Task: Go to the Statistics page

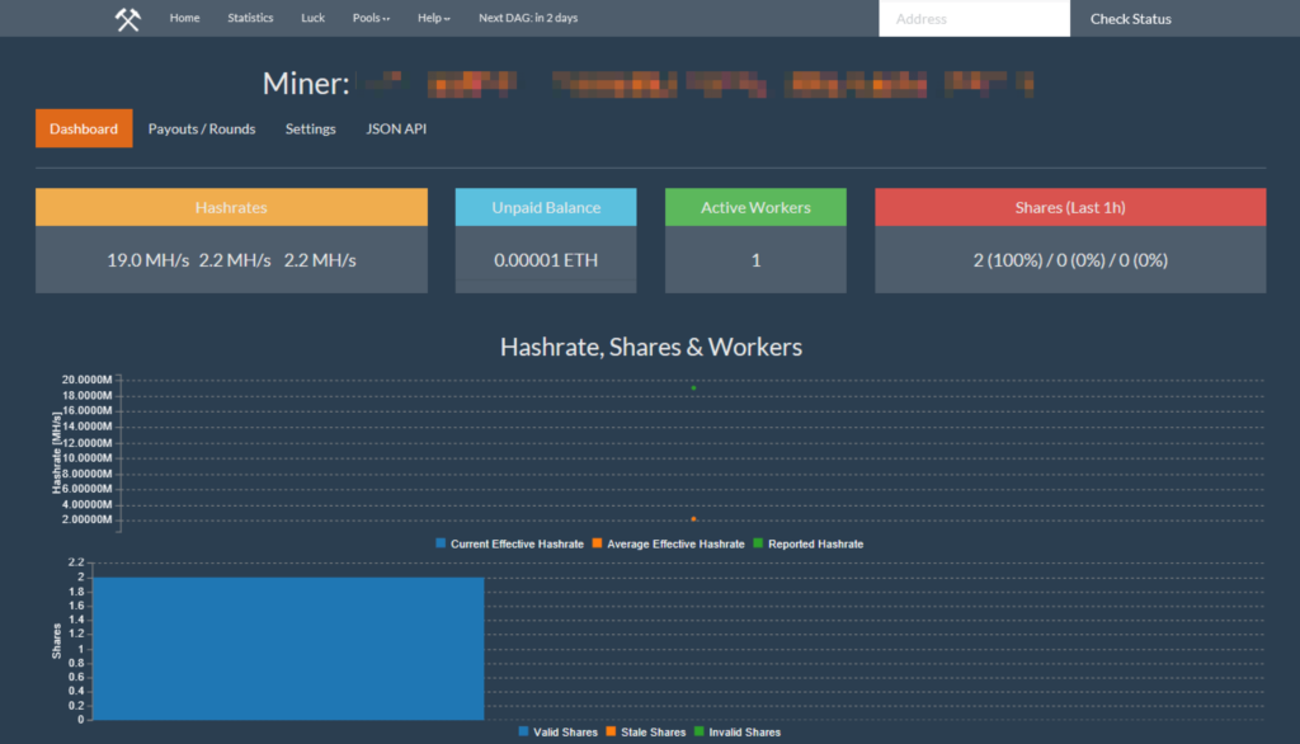Action: [250, 18]
